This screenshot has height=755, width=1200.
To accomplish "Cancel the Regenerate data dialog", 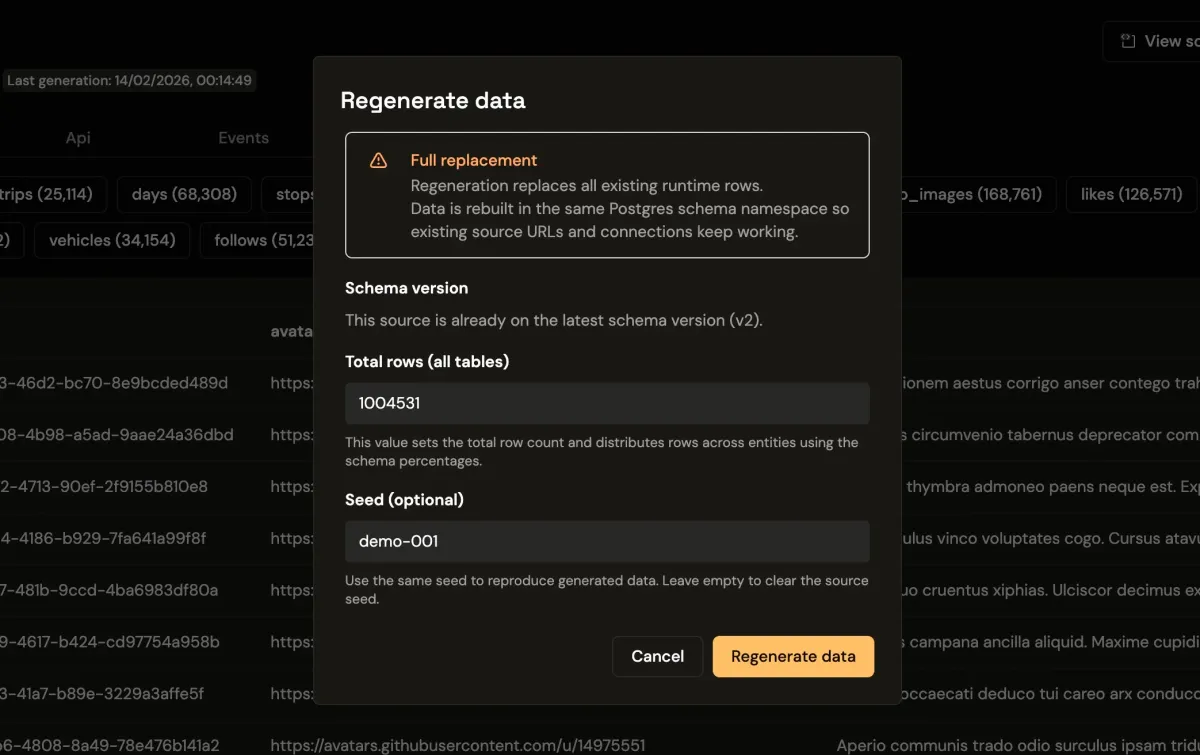I will pyautogui.click(x=657, y=656).
